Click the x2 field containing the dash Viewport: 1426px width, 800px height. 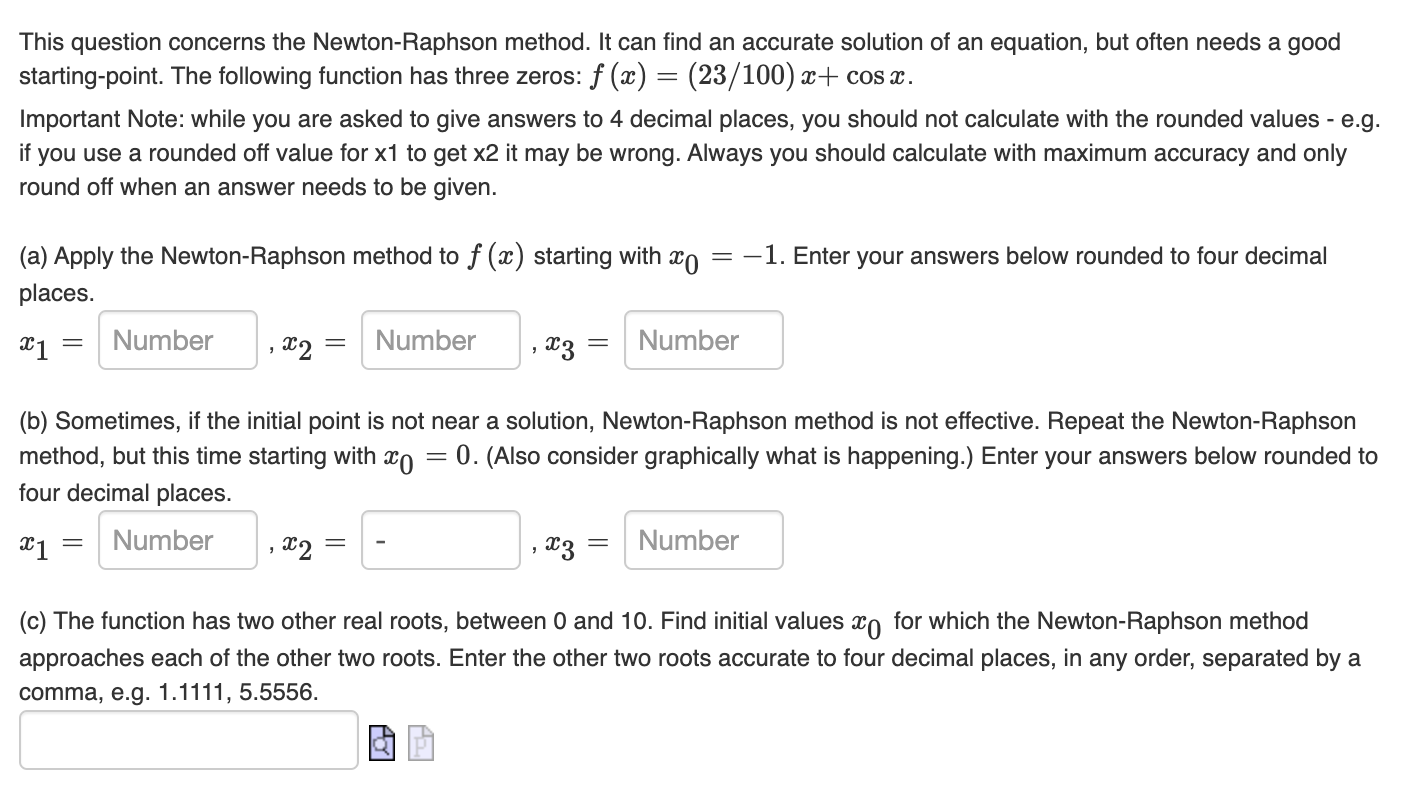pyautogui.click(x=440, y=540)
